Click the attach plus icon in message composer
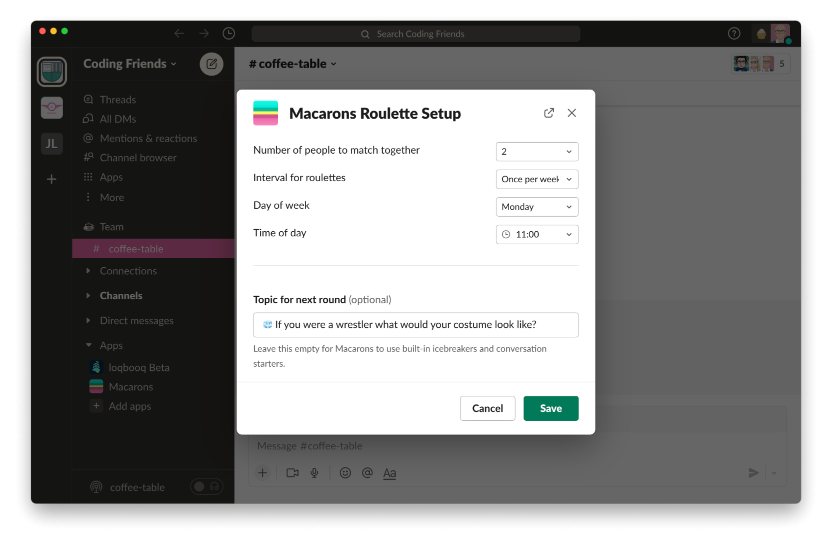The image size is (832, 544). pos(263,472)
